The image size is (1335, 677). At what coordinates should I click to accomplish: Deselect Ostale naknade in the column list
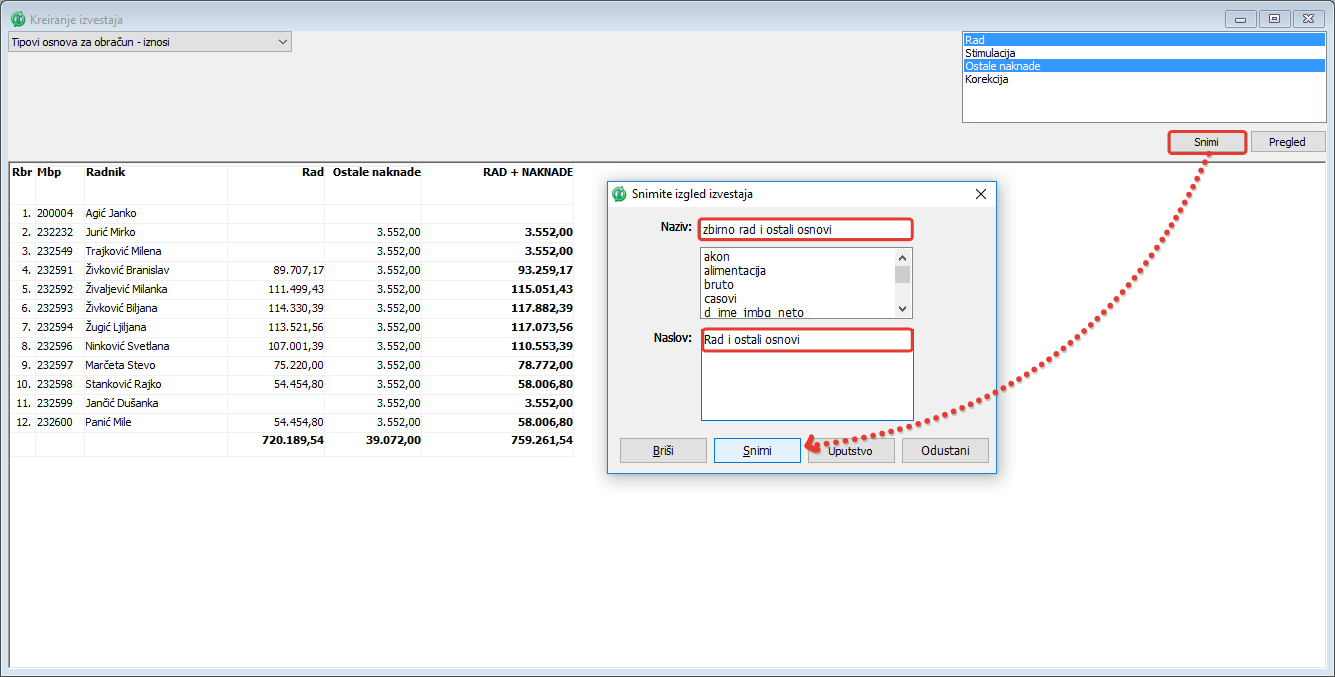point(1002,66)
